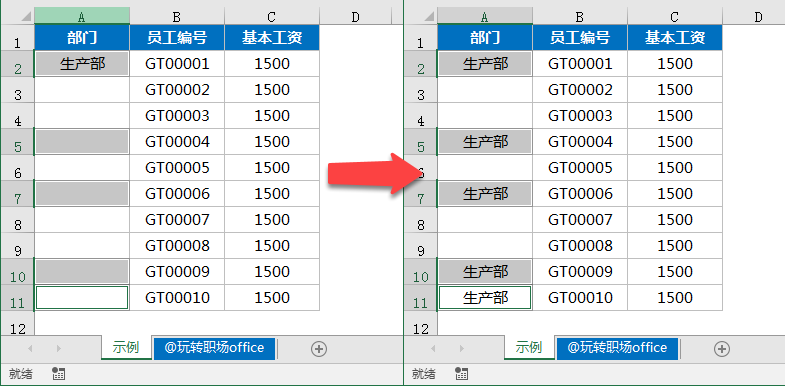Click next-sheet arrow in the left window
This screenshot has width=785, height=386.
(59, 348)
